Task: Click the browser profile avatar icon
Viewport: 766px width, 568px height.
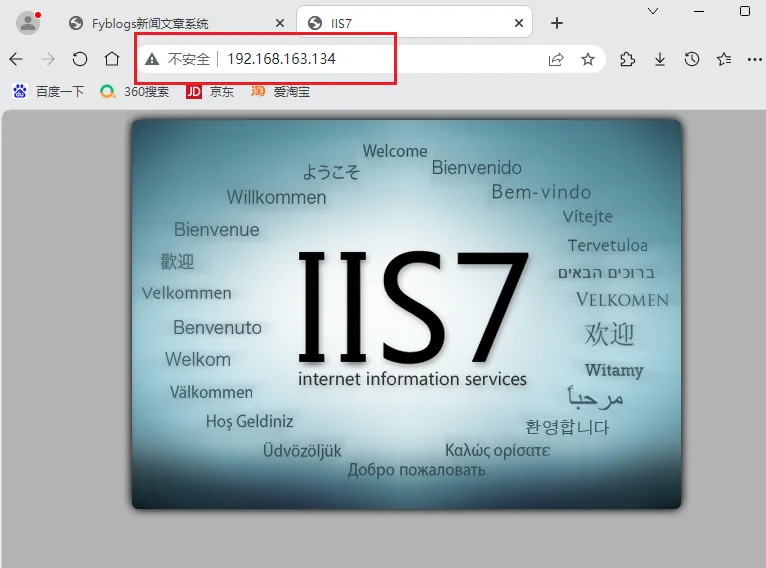Action: (28, 22)
